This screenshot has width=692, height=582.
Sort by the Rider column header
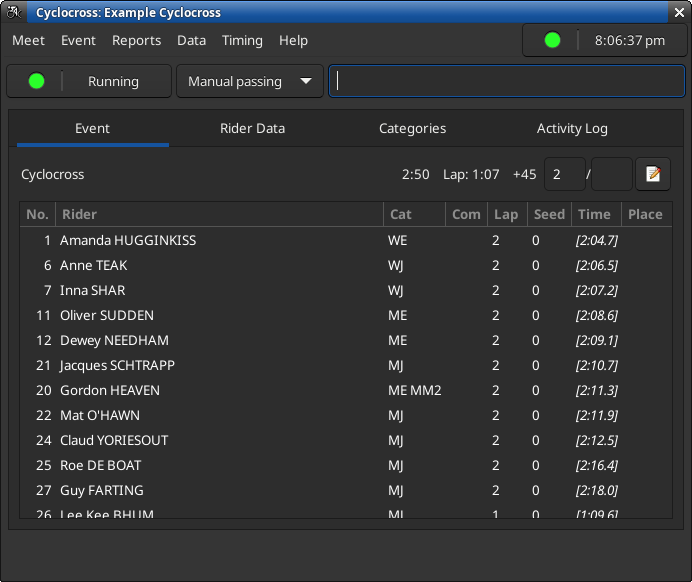coord(219,214)
